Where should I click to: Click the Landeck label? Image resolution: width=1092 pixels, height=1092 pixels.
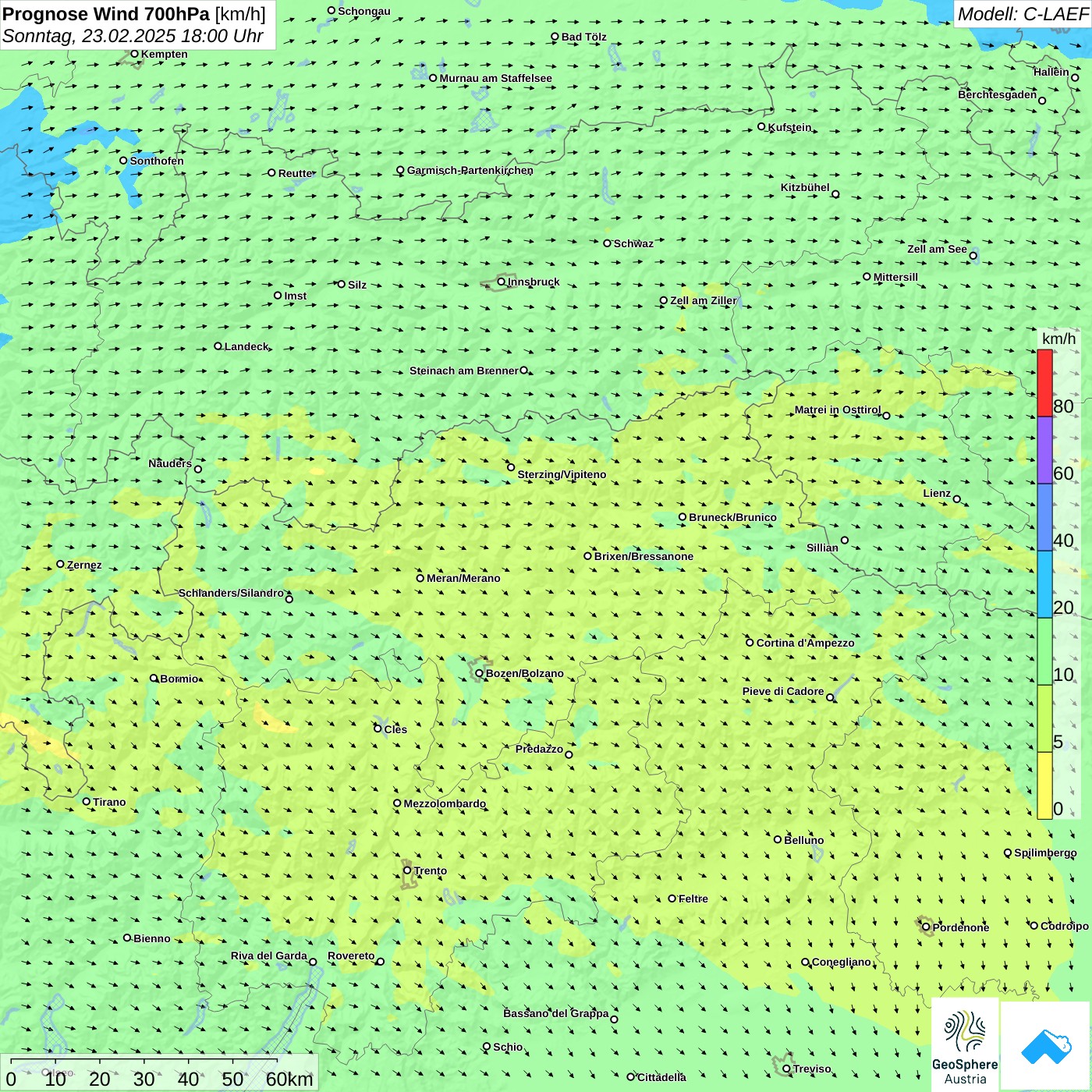[x=246, y=346]
